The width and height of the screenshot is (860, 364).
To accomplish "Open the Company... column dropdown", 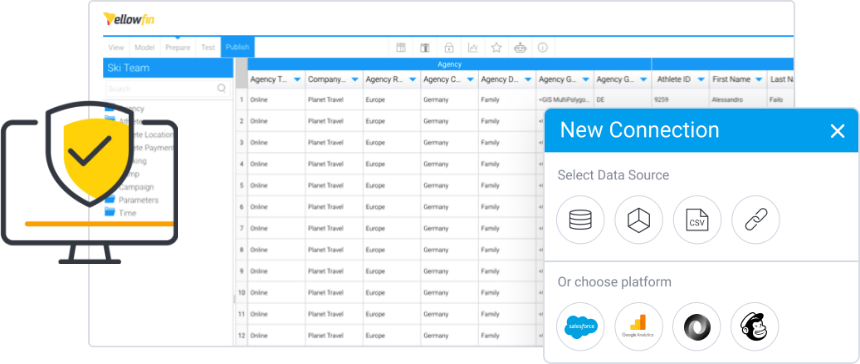I will [x=355, y=80].
